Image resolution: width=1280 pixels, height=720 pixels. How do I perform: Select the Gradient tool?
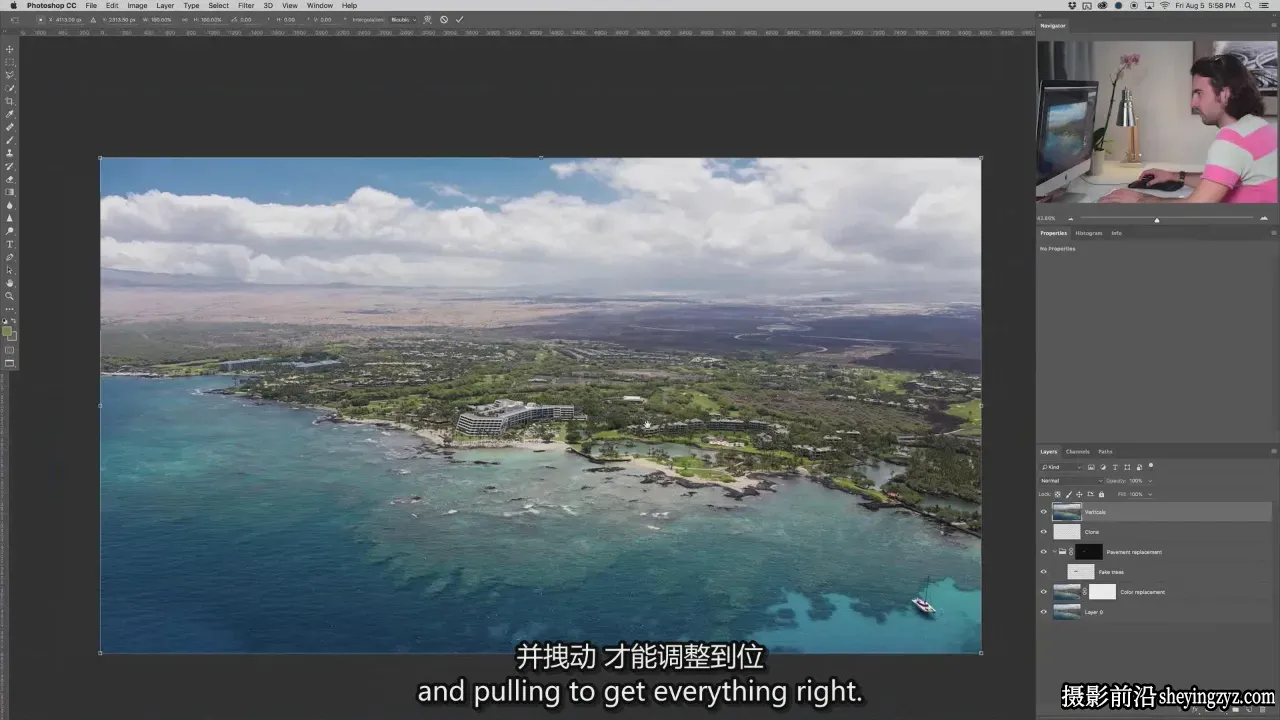pos(10,192)
